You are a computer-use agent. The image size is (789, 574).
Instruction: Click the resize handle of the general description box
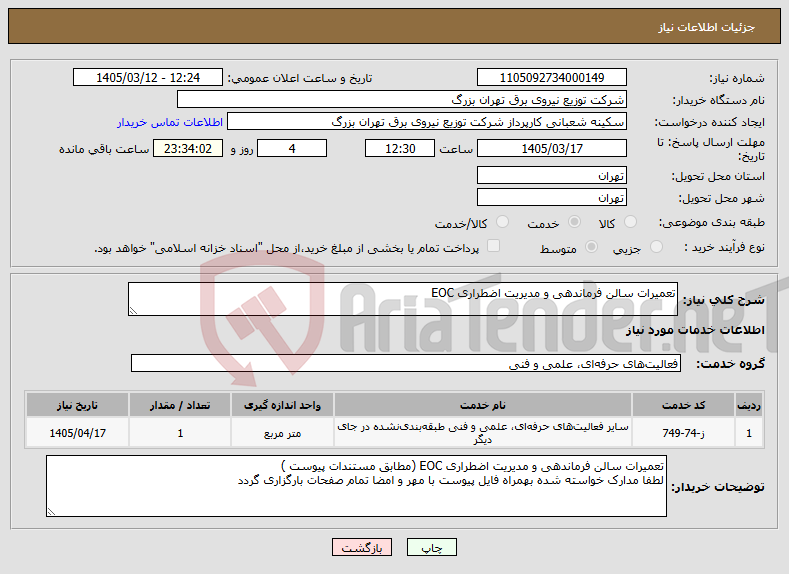point(133,310)
